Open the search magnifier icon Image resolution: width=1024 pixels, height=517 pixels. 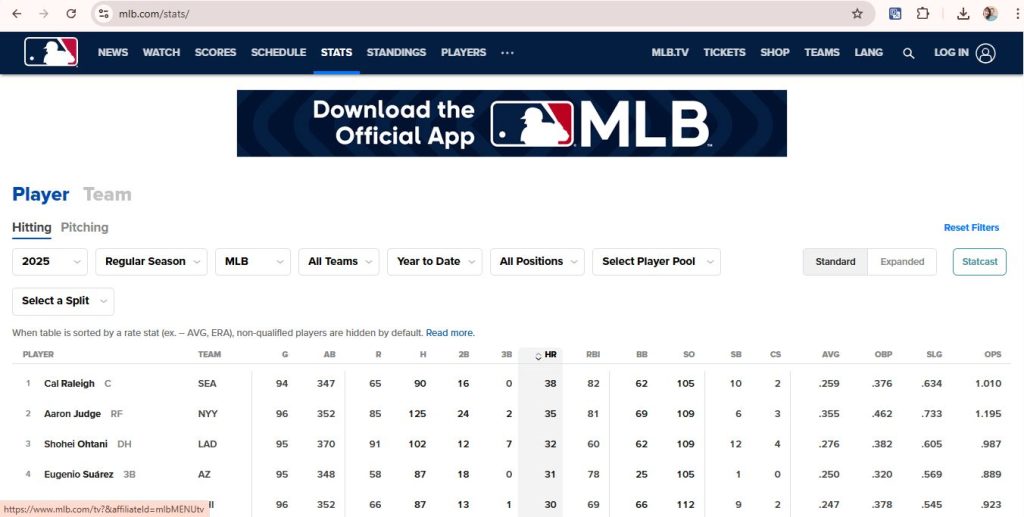pos(908,53)
